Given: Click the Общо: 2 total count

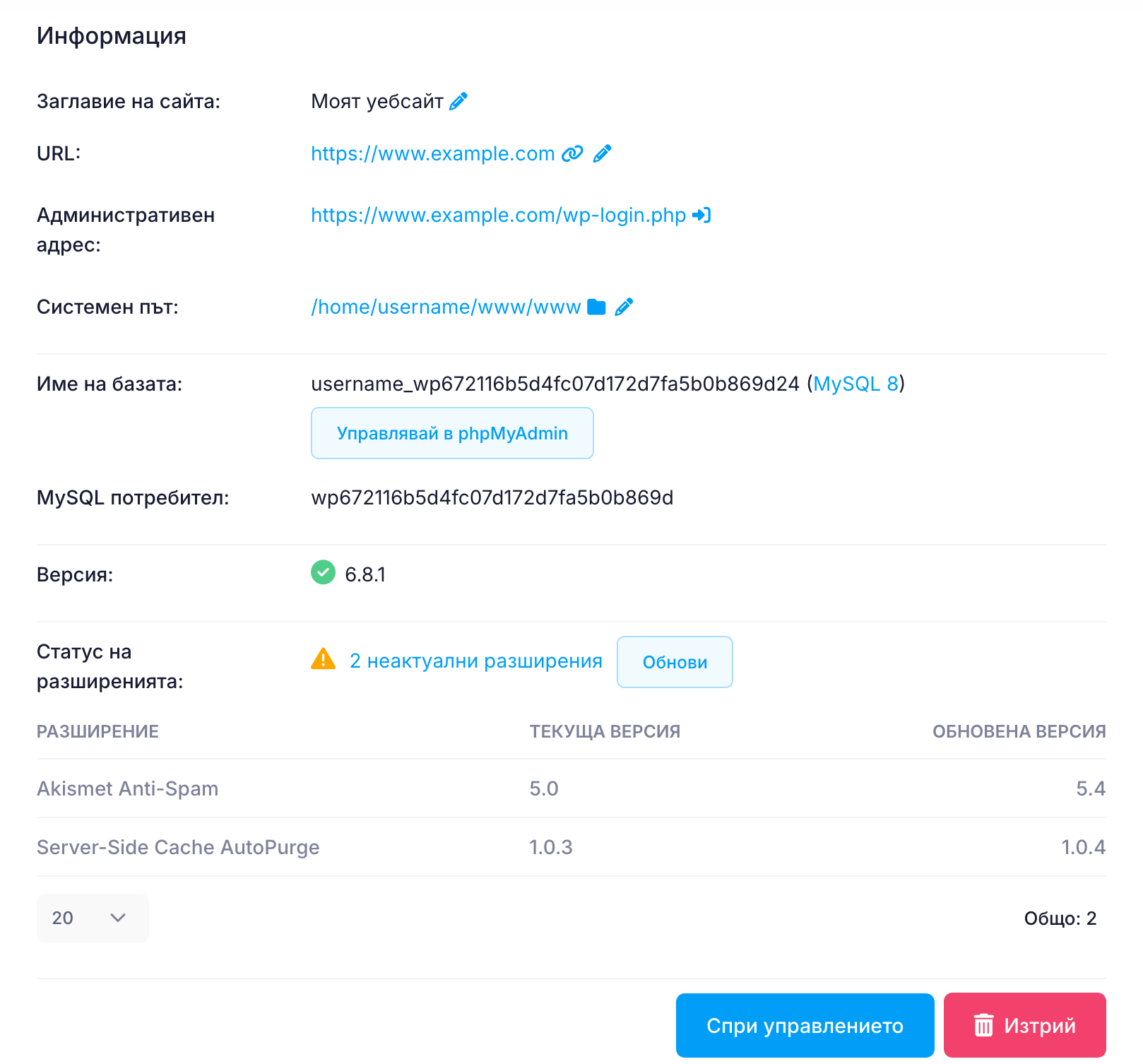Looking at the screenshot, I should [x=1060, y=918].
